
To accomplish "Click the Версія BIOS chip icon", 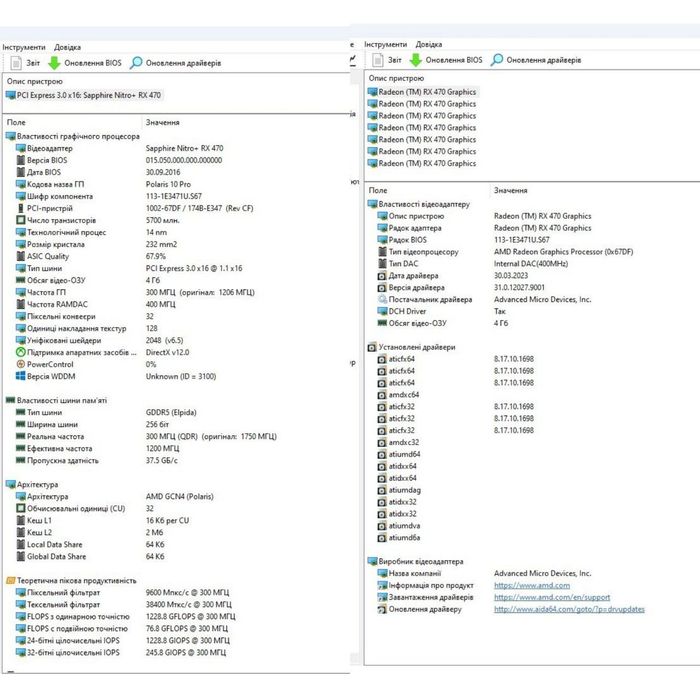I will pos(21,160).
